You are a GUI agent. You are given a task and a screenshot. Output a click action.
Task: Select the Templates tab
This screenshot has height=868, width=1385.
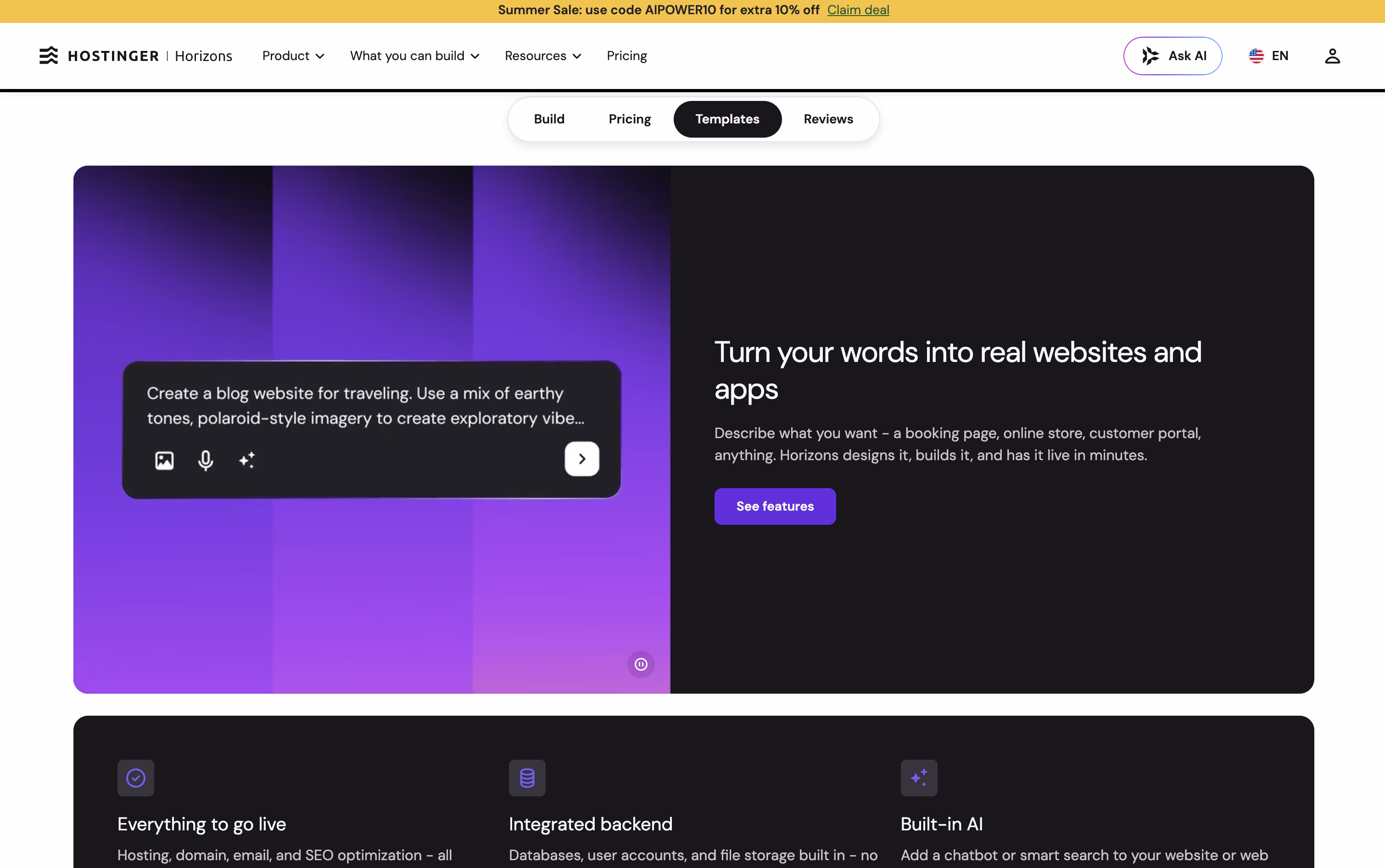727,119
